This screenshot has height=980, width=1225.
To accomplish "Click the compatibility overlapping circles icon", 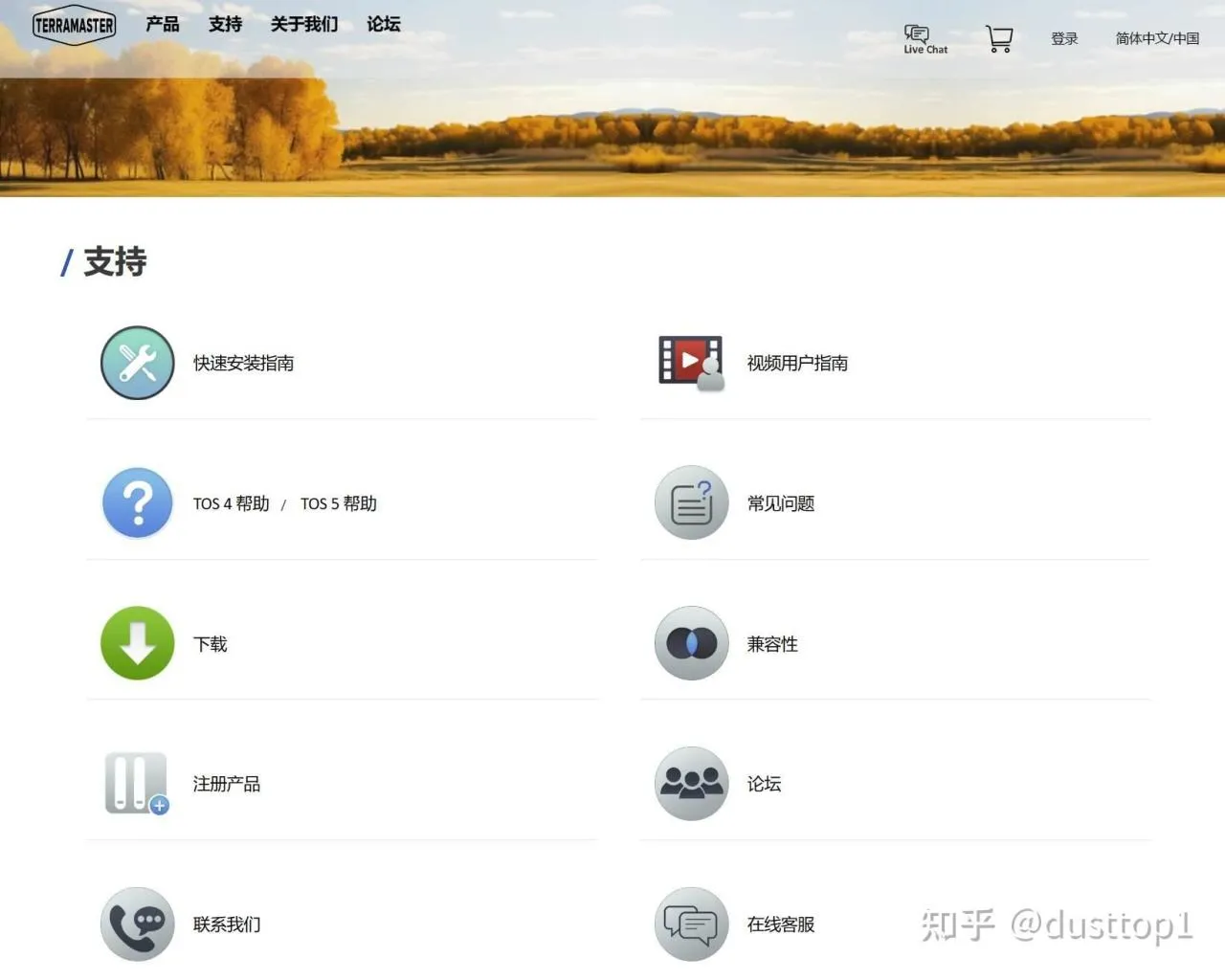I will [x=691, y=643].
